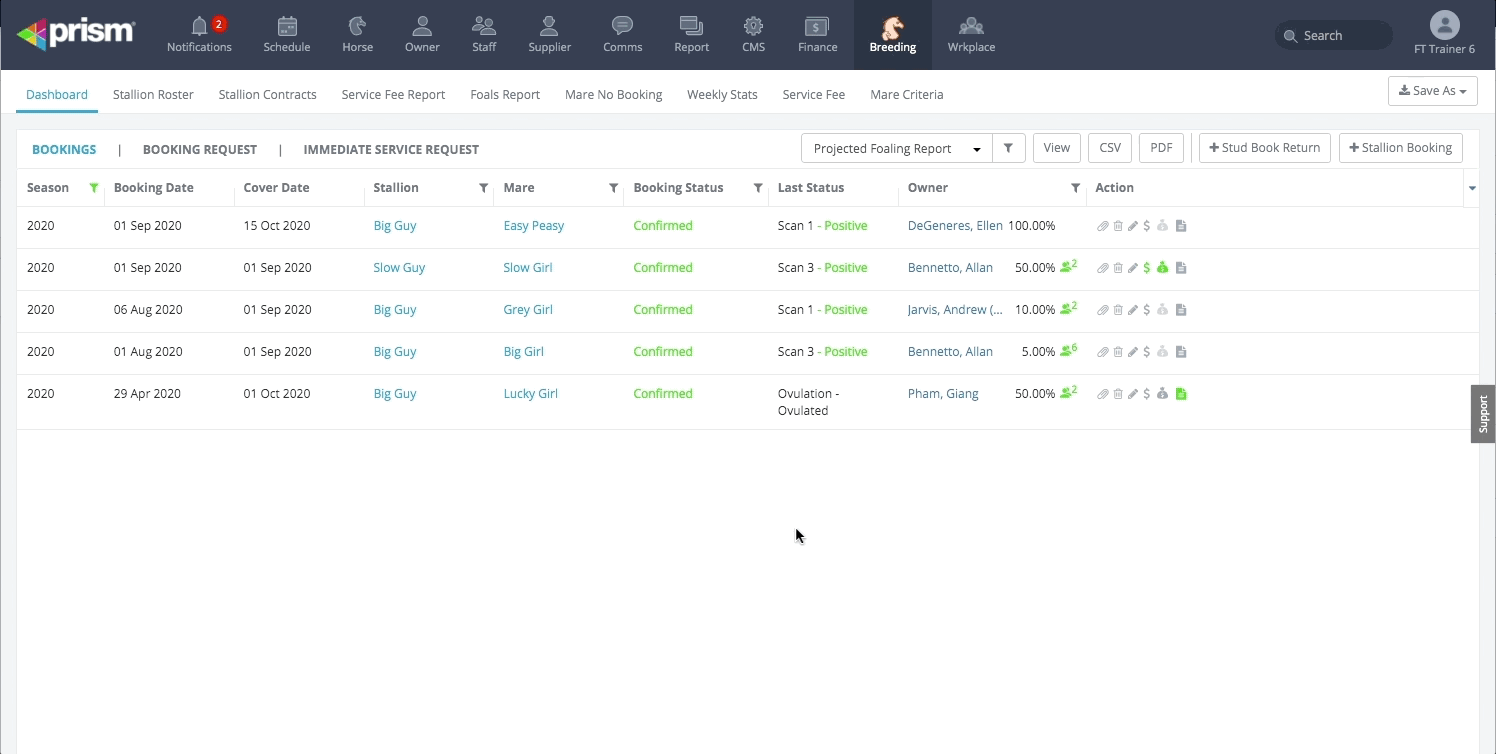Delete the Slow Girl booking via trash icon
Viewport: 1496px width, 754px height.
point(1118,268)
